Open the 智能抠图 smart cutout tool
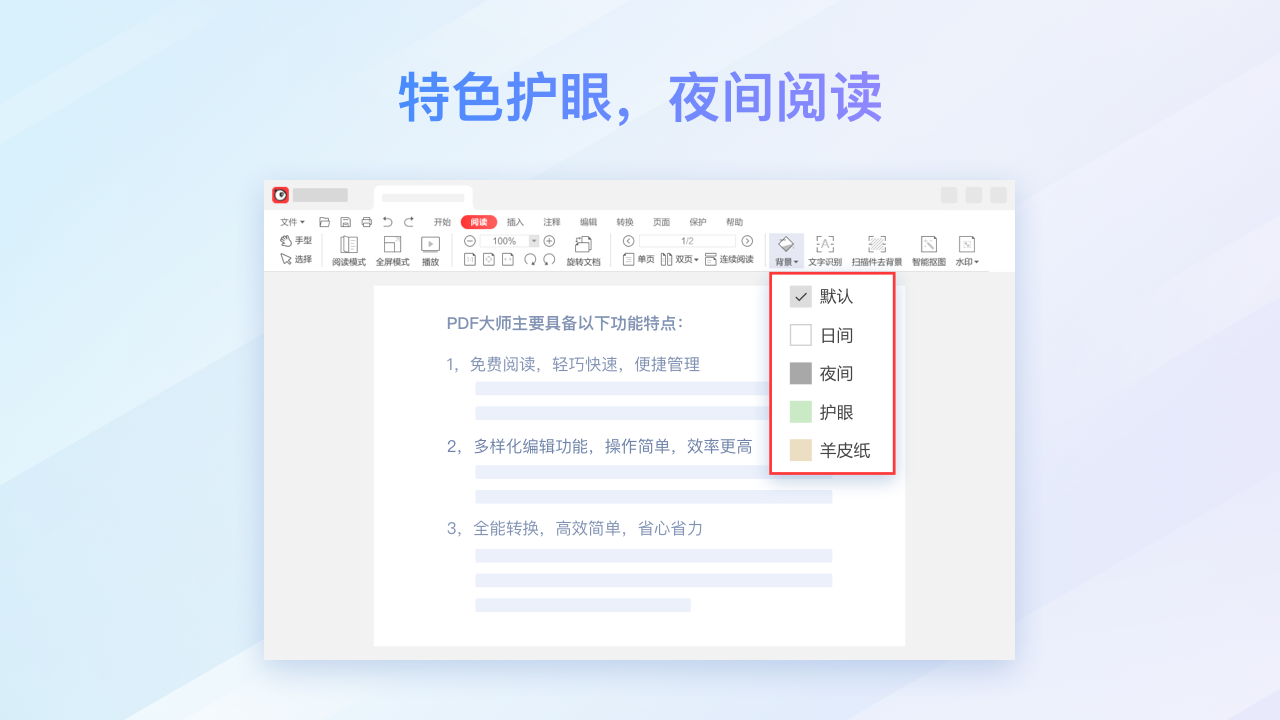Screen dimensions: 1280x720 click(x=928, y=245)
